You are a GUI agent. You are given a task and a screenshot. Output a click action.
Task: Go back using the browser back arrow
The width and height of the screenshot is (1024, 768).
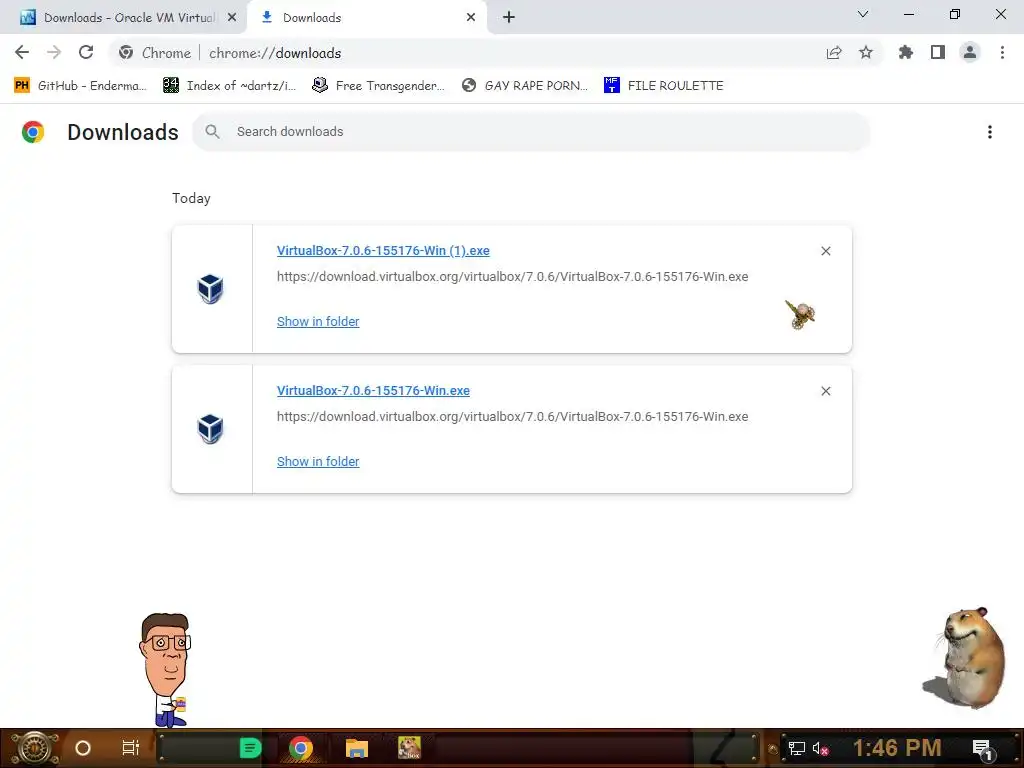(22, 52)
